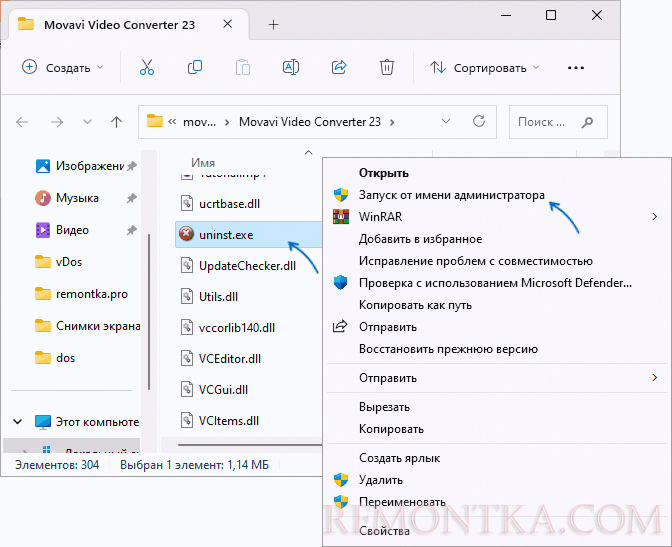Image resolution: width=672 pixels, height=547 pixels.
Task: Select the uninst.exe file
Action: pyautogui.click(x=248, y=234)
